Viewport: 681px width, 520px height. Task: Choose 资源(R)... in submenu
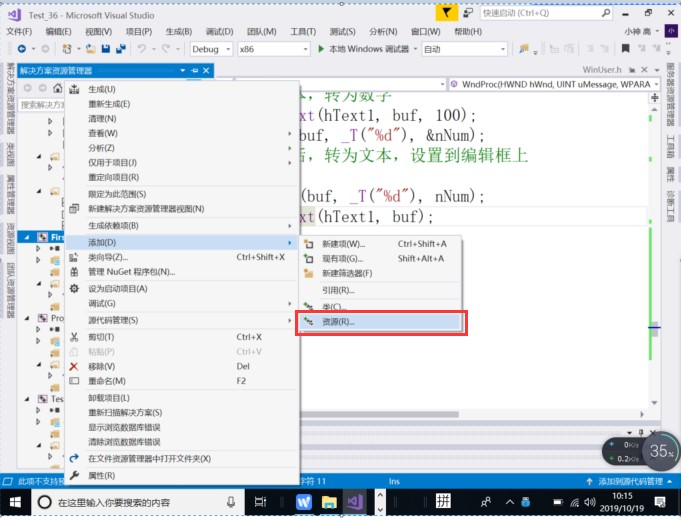pos(380,322)
